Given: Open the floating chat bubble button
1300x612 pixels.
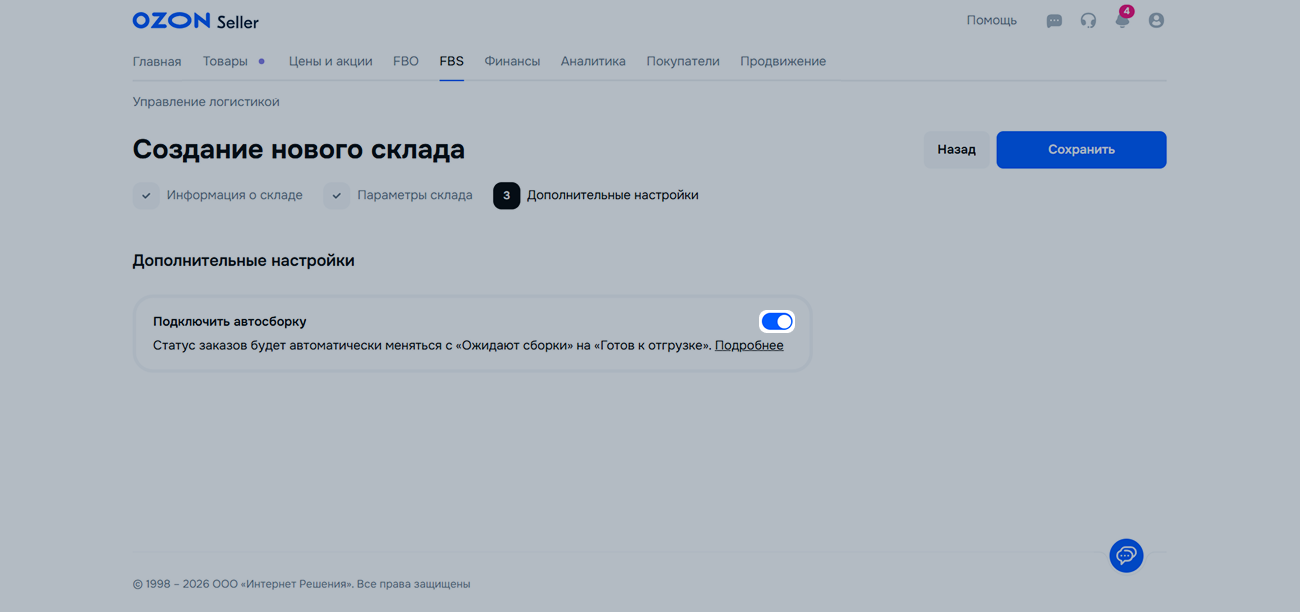Looking at the screenshot, I should coord(1126,556).
